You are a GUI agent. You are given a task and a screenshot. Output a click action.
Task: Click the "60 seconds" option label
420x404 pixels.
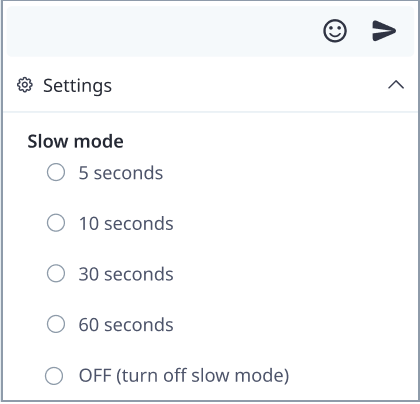point(126,325)
